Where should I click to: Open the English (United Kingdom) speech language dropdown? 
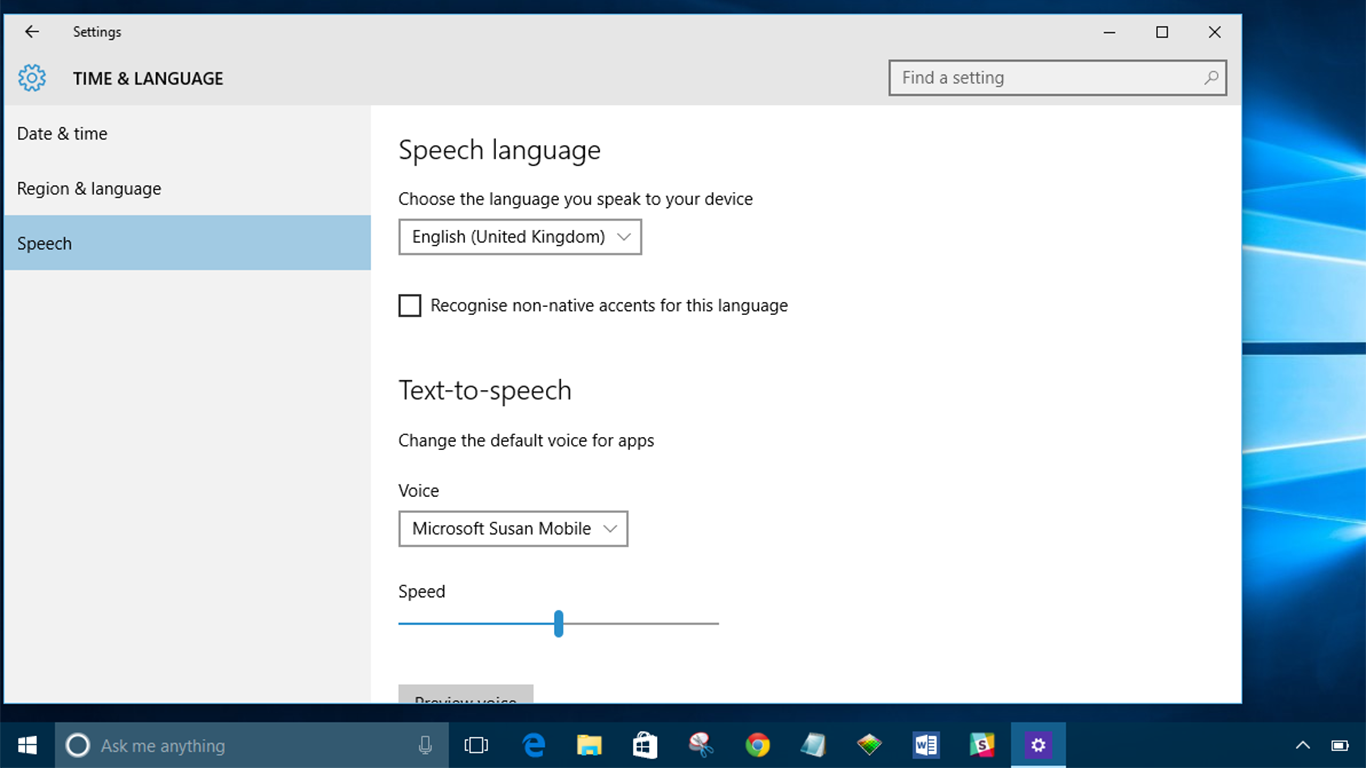coord(520,237)
